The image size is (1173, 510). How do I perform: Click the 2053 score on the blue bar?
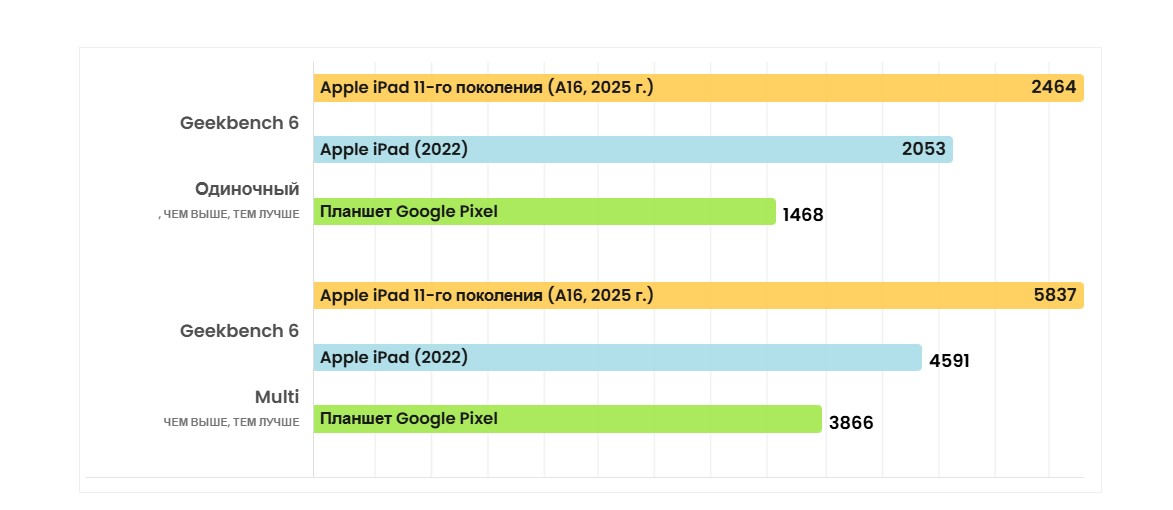[x=924, y=150]
